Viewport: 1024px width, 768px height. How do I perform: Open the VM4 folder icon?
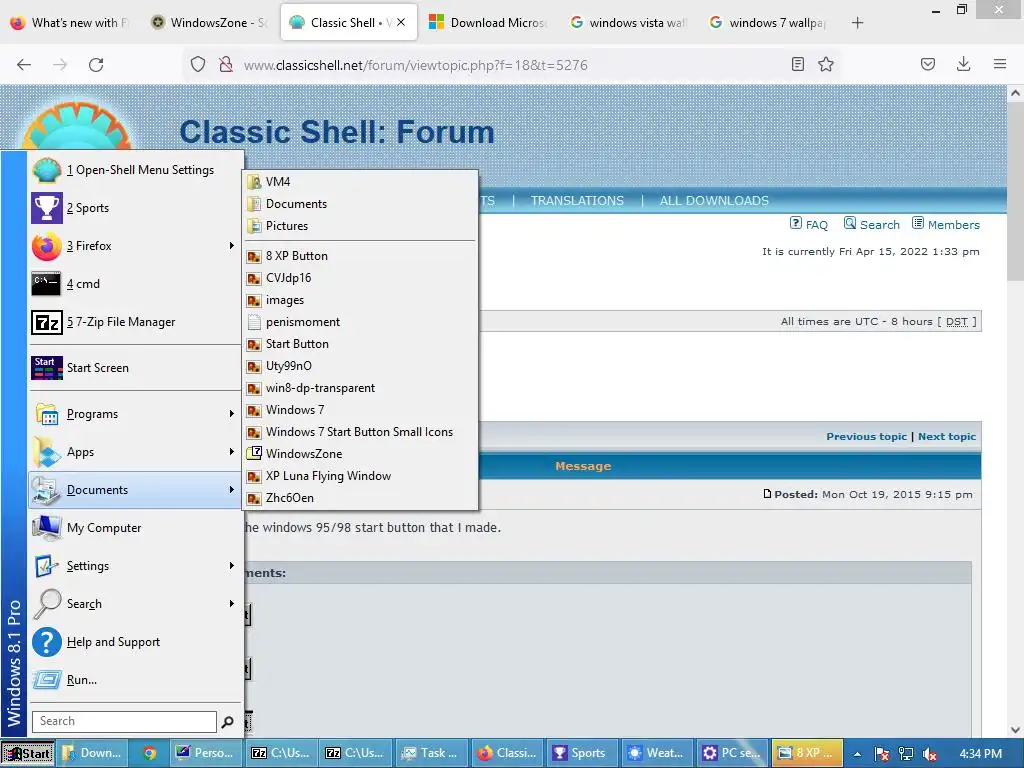[254, 182]
